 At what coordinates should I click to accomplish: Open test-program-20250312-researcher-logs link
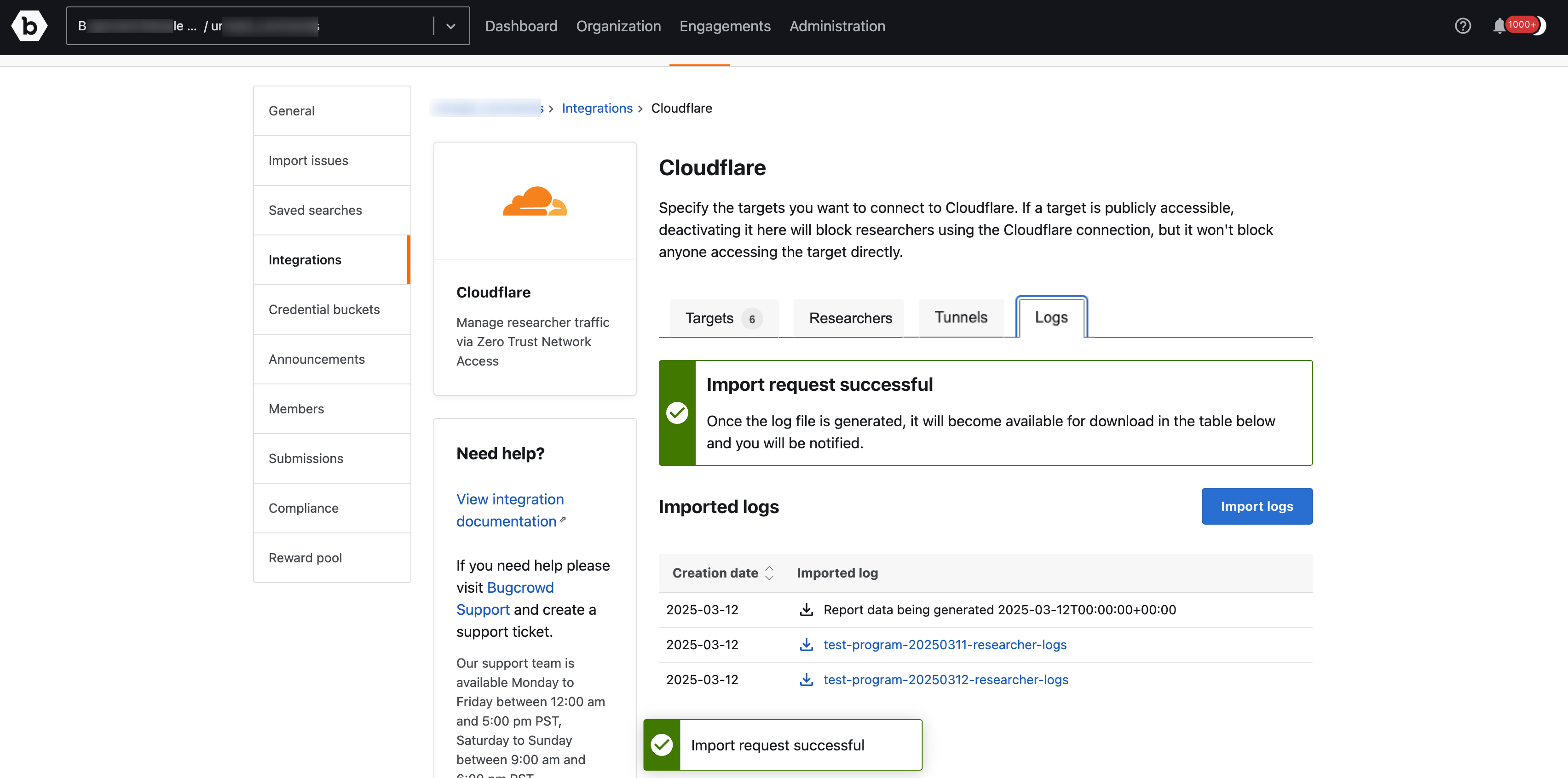(x=946, y=680)
